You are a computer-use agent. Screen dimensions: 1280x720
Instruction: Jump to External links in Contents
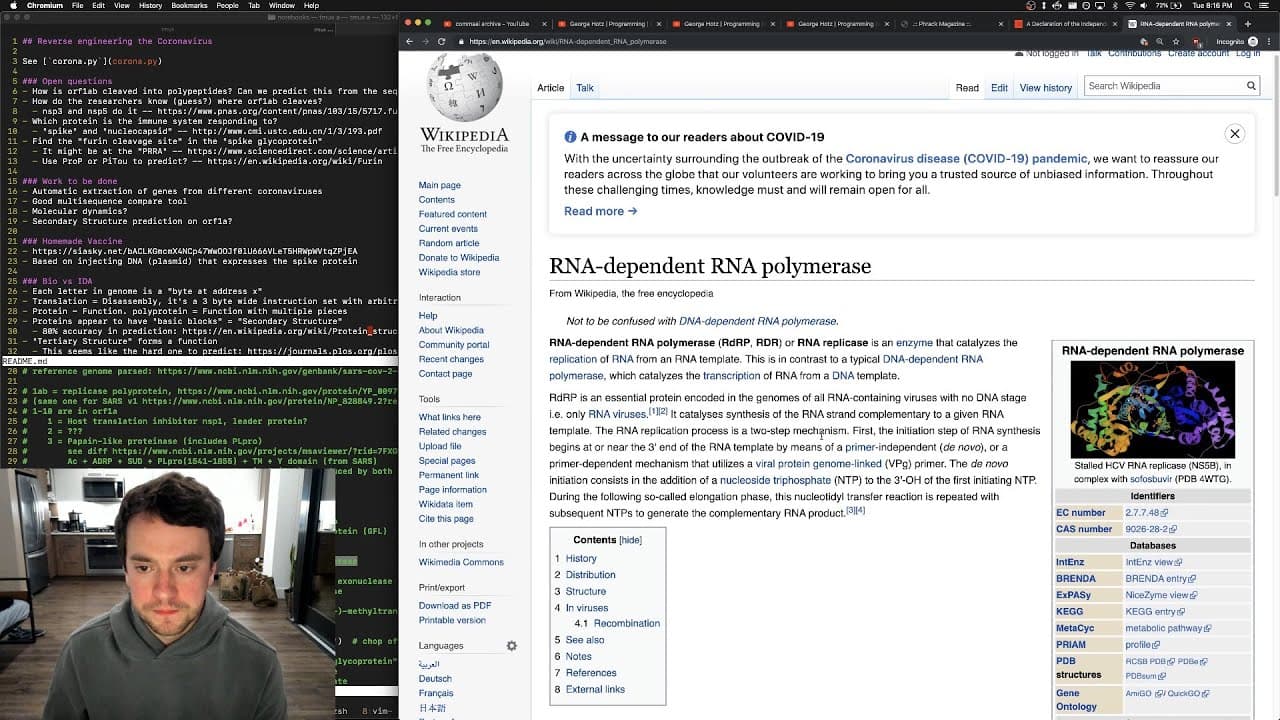click(x=595, y=690)
